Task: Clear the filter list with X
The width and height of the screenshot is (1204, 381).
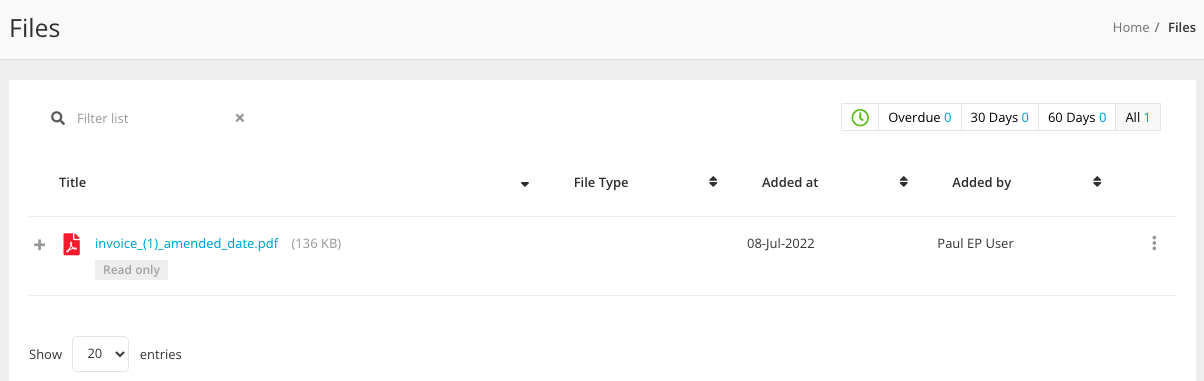Action: 240,118
